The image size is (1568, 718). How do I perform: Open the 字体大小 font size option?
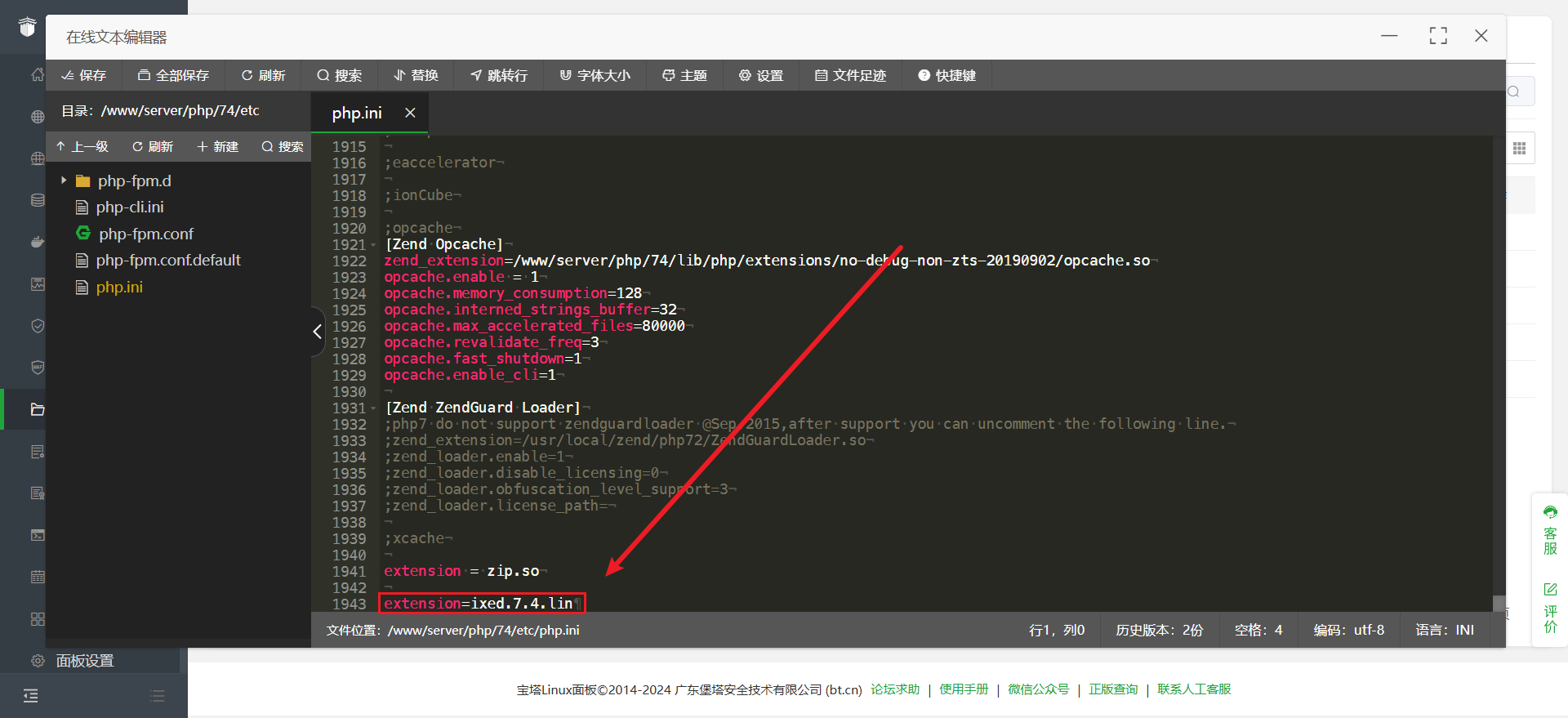595,75
